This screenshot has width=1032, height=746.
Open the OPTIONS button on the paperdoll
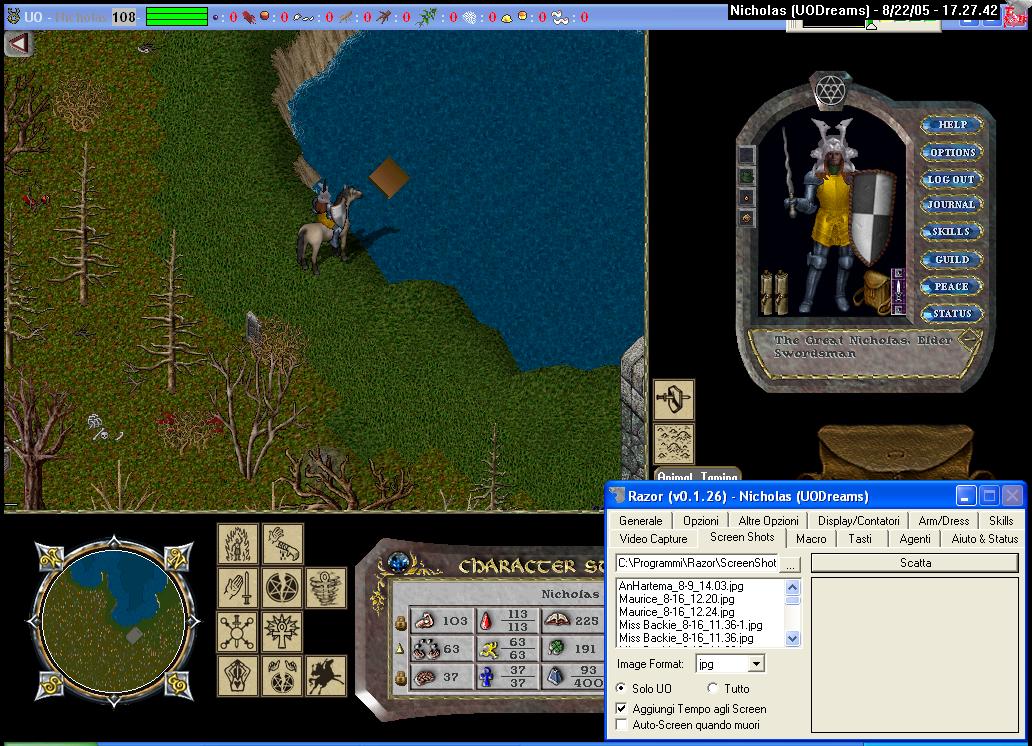coord(952,152)
